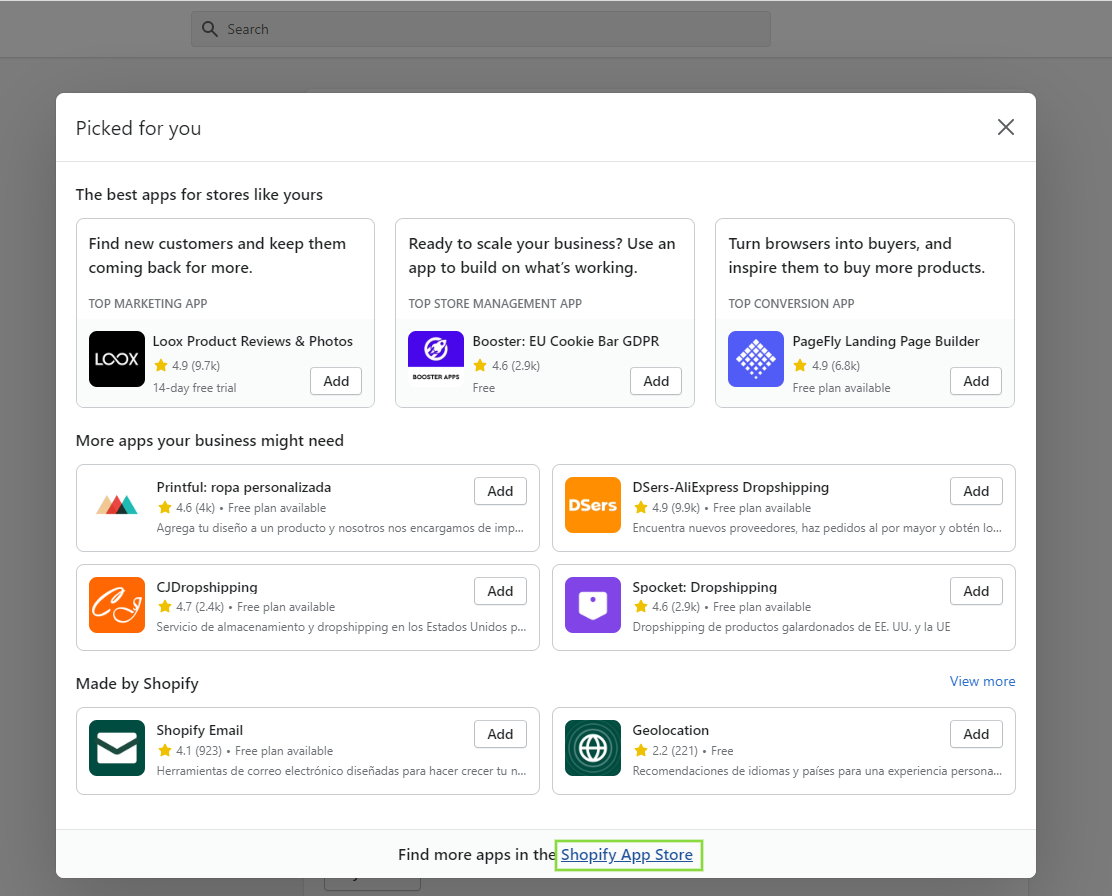Add the CJDropshipping app
The height and width of the screenshot is (896, 1112).
pos(500,591)
